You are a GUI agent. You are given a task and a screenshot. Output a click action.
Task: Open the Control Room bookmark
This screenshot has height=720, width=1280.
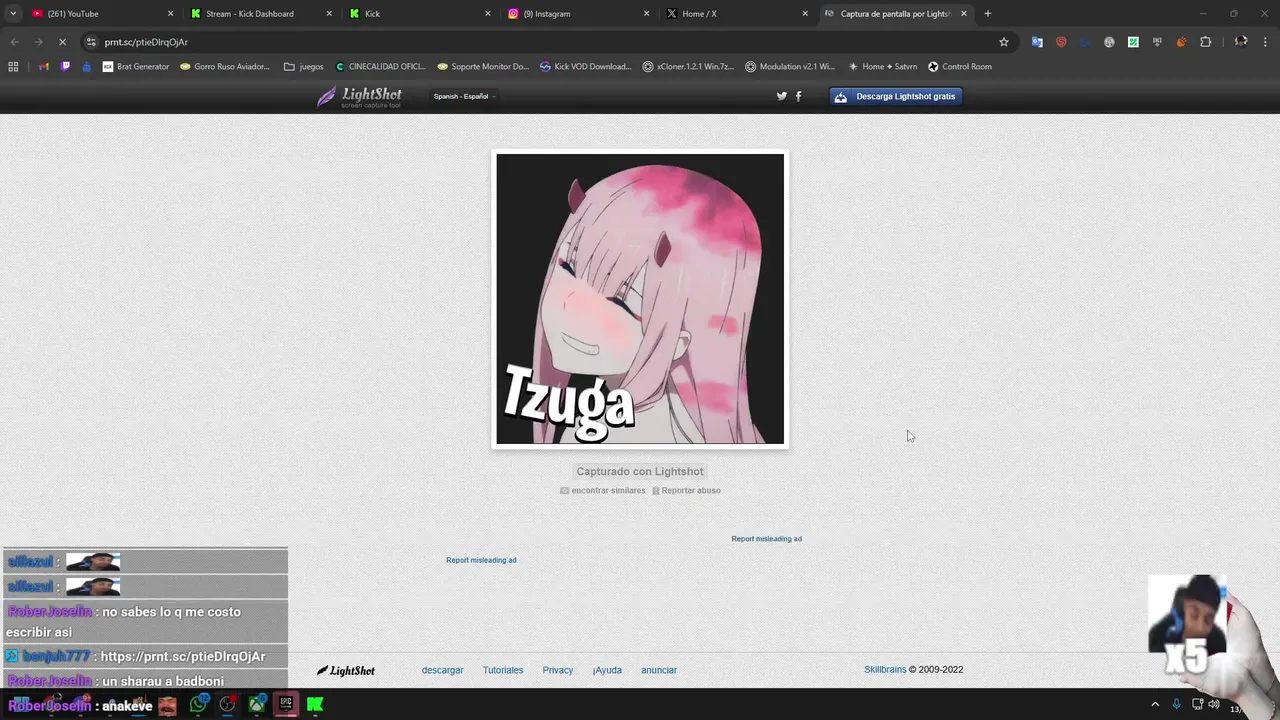[960, 67]
